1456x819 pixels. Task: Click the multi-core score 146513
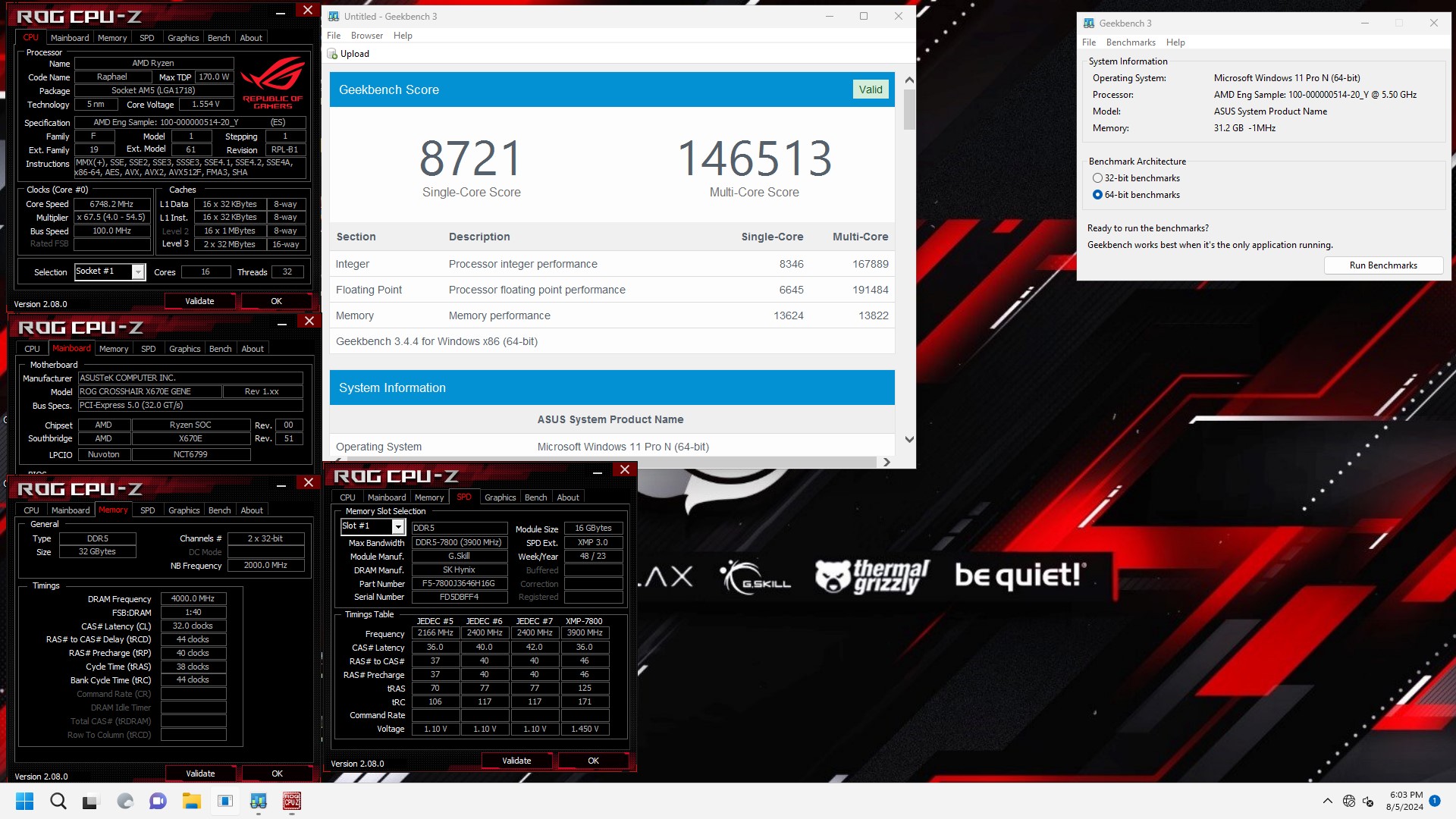755,158
